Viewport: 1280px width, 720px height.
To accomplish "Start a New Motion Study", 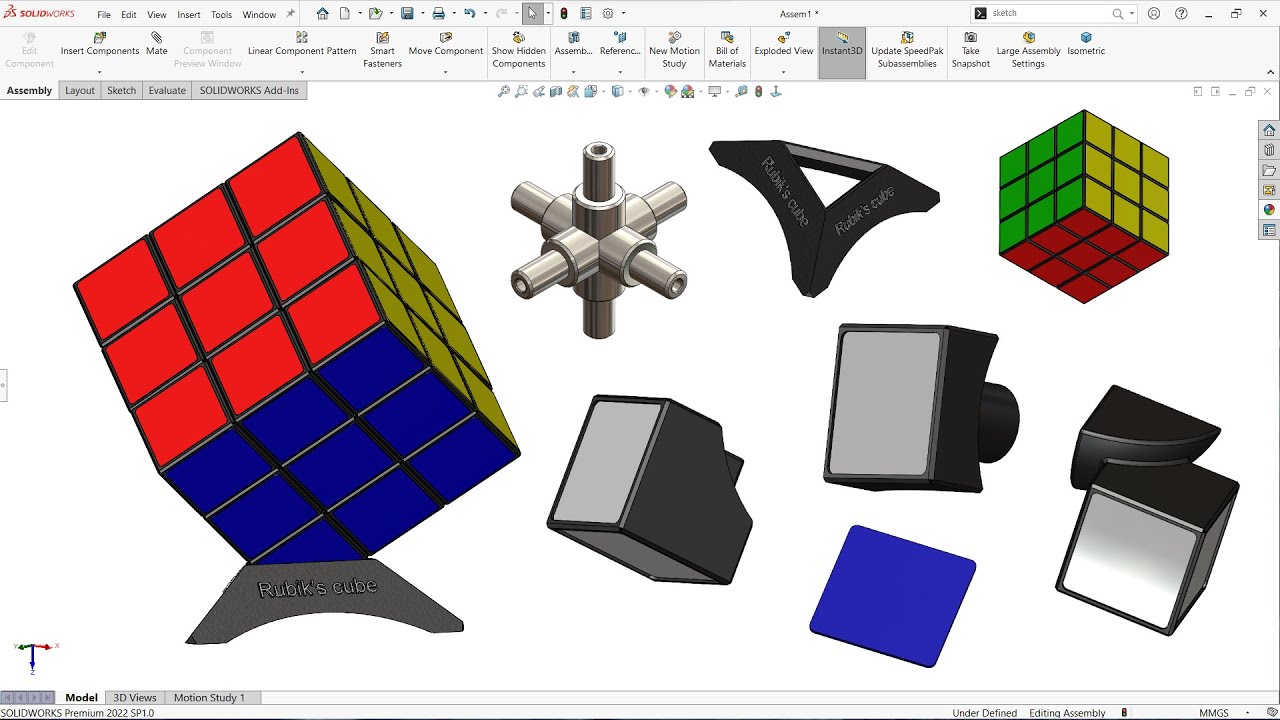I will (x=674, y=50).
